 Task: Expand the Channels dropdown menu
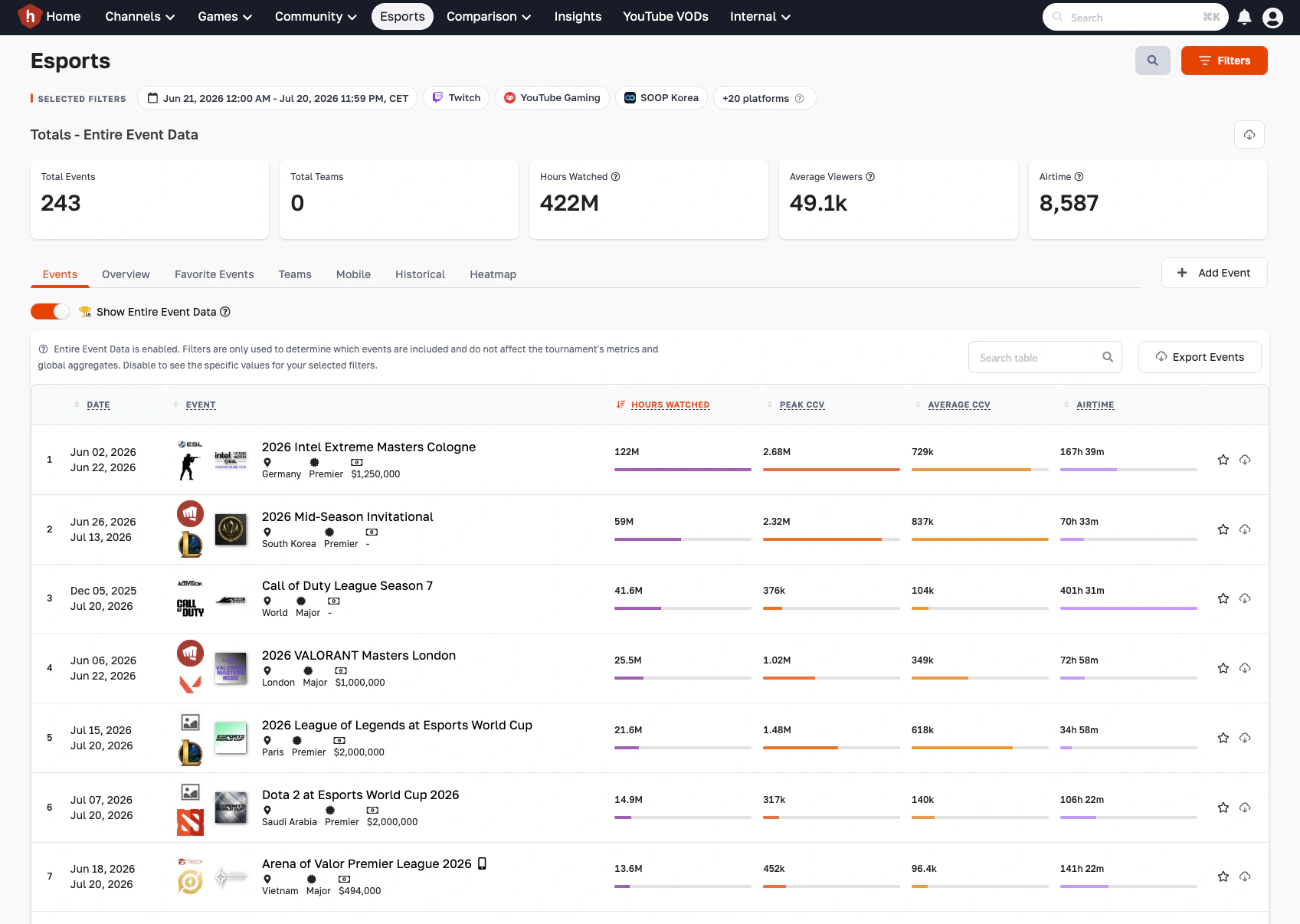140,17
